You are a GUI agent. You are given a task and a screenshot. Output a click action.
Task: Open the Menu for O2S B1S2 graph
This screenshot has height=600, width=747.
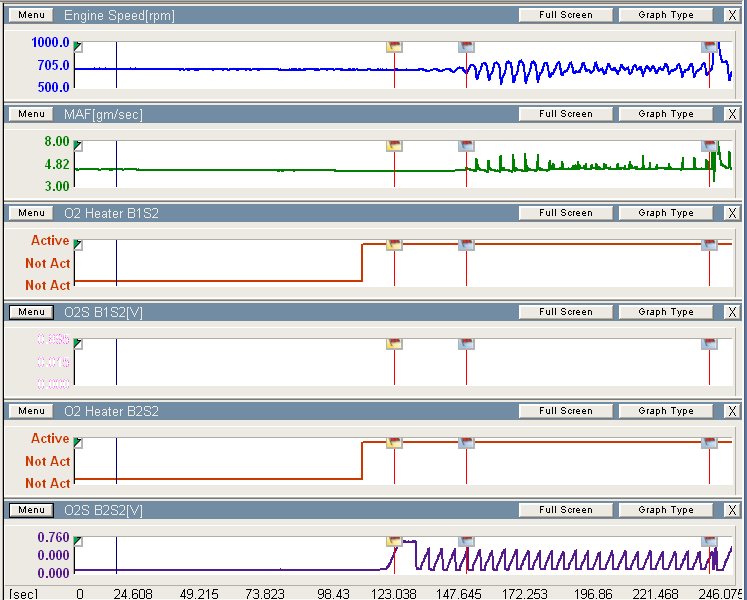click(x=31, y=312)
